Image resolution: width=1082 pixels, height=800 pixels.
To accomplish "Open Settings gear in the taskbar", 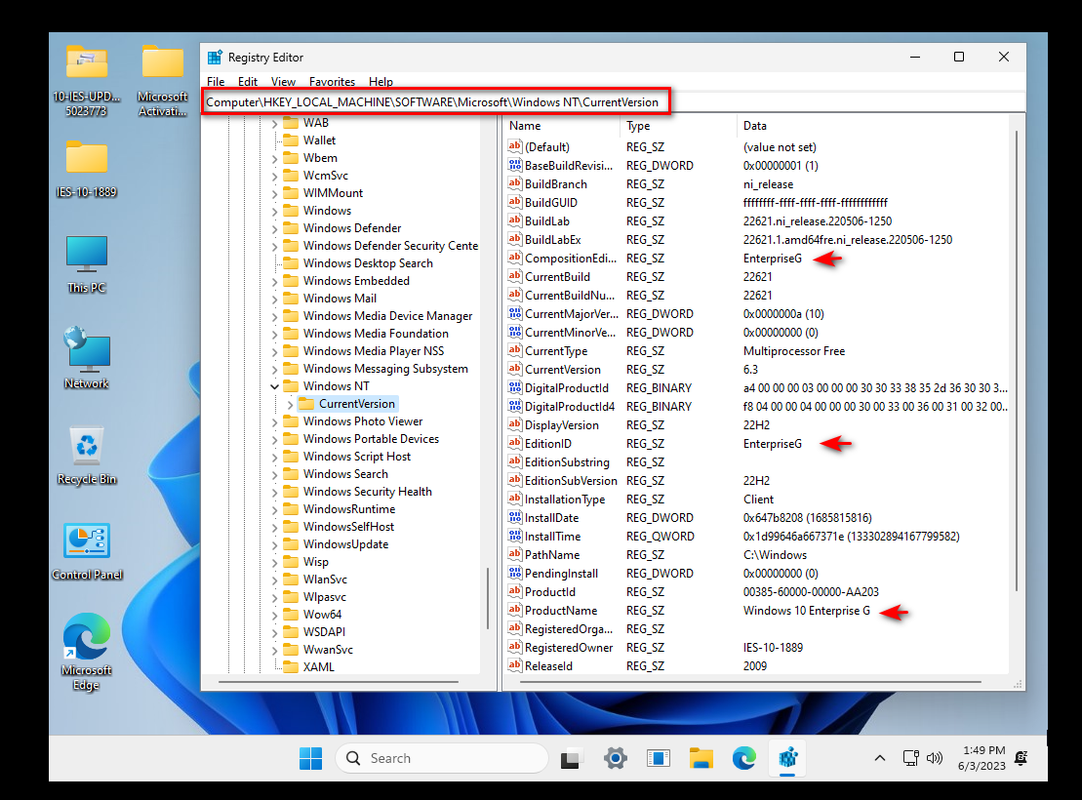I will (615, 759).
